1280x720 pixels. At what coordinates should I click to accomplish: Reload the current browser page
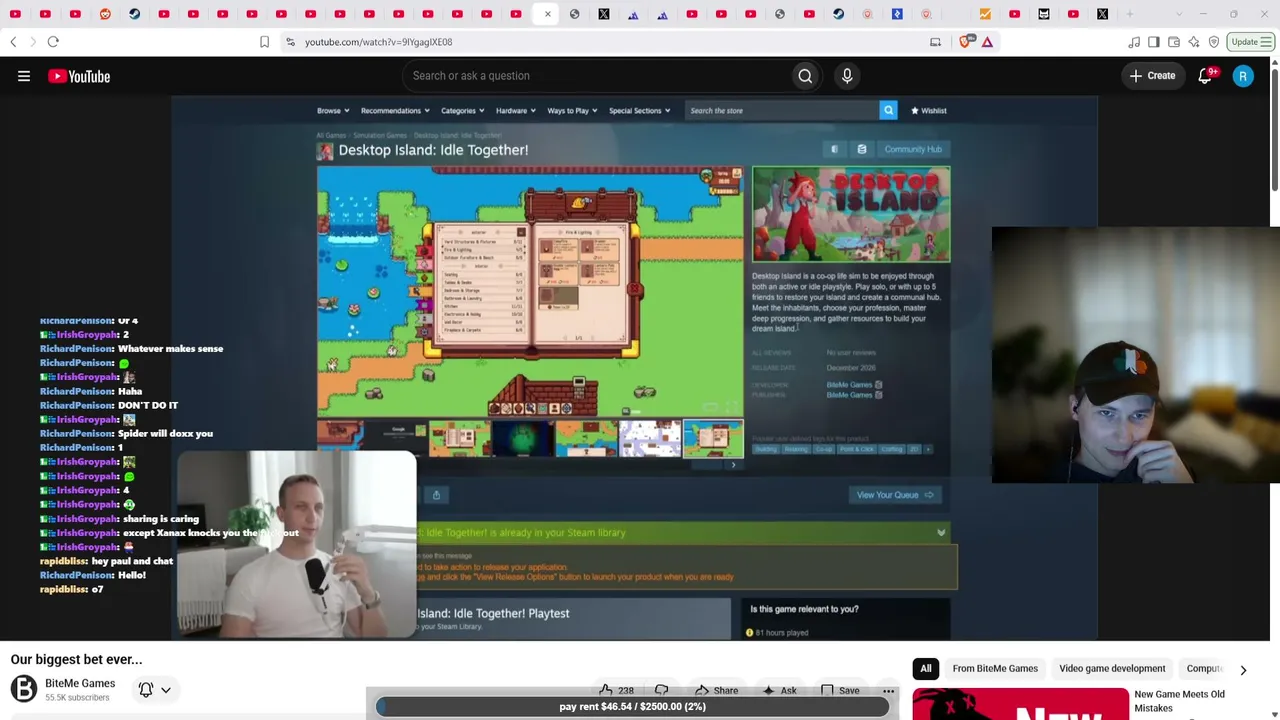click(x=53, y=42)
